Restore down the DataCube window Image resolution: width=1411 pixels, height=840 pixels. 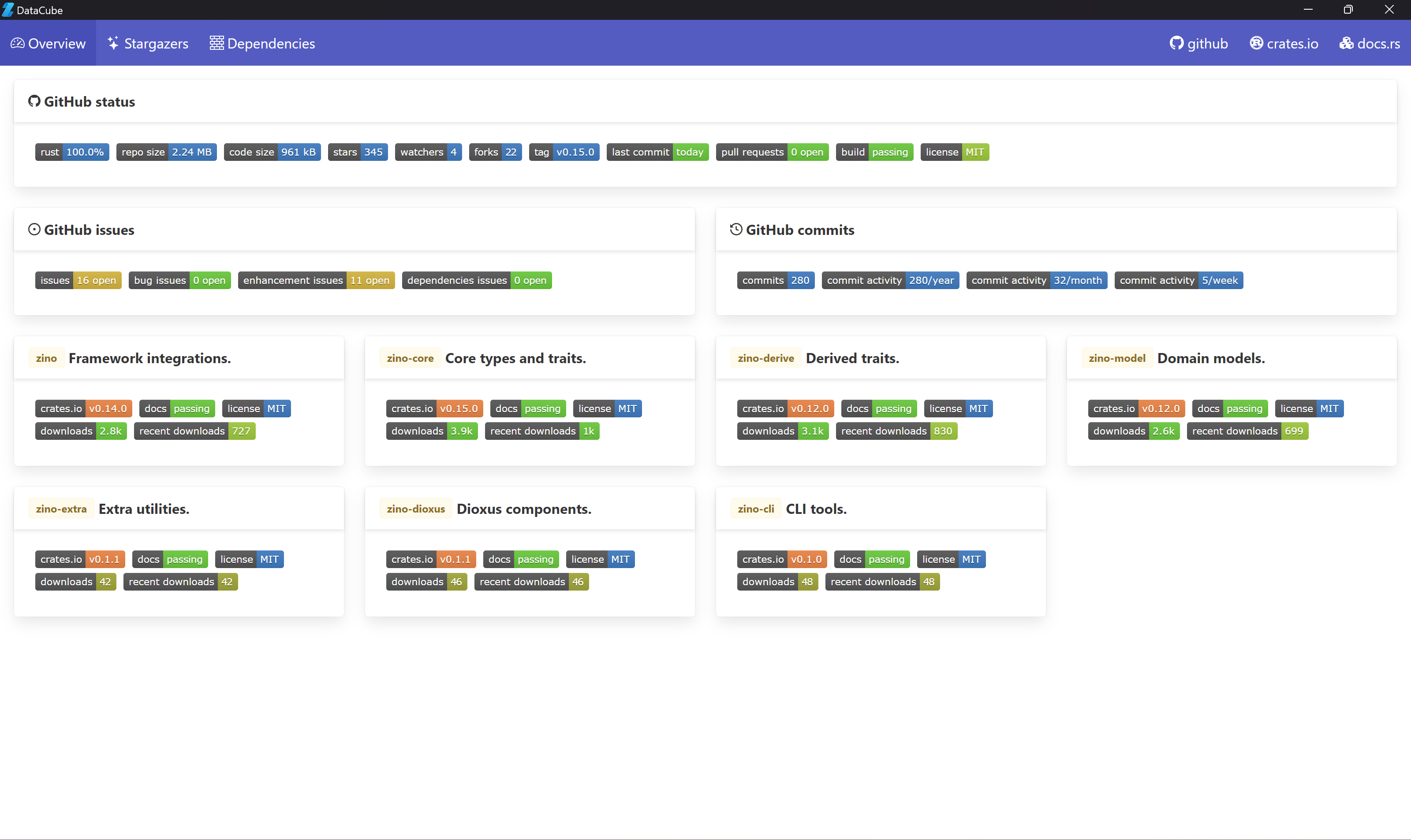1348,10
